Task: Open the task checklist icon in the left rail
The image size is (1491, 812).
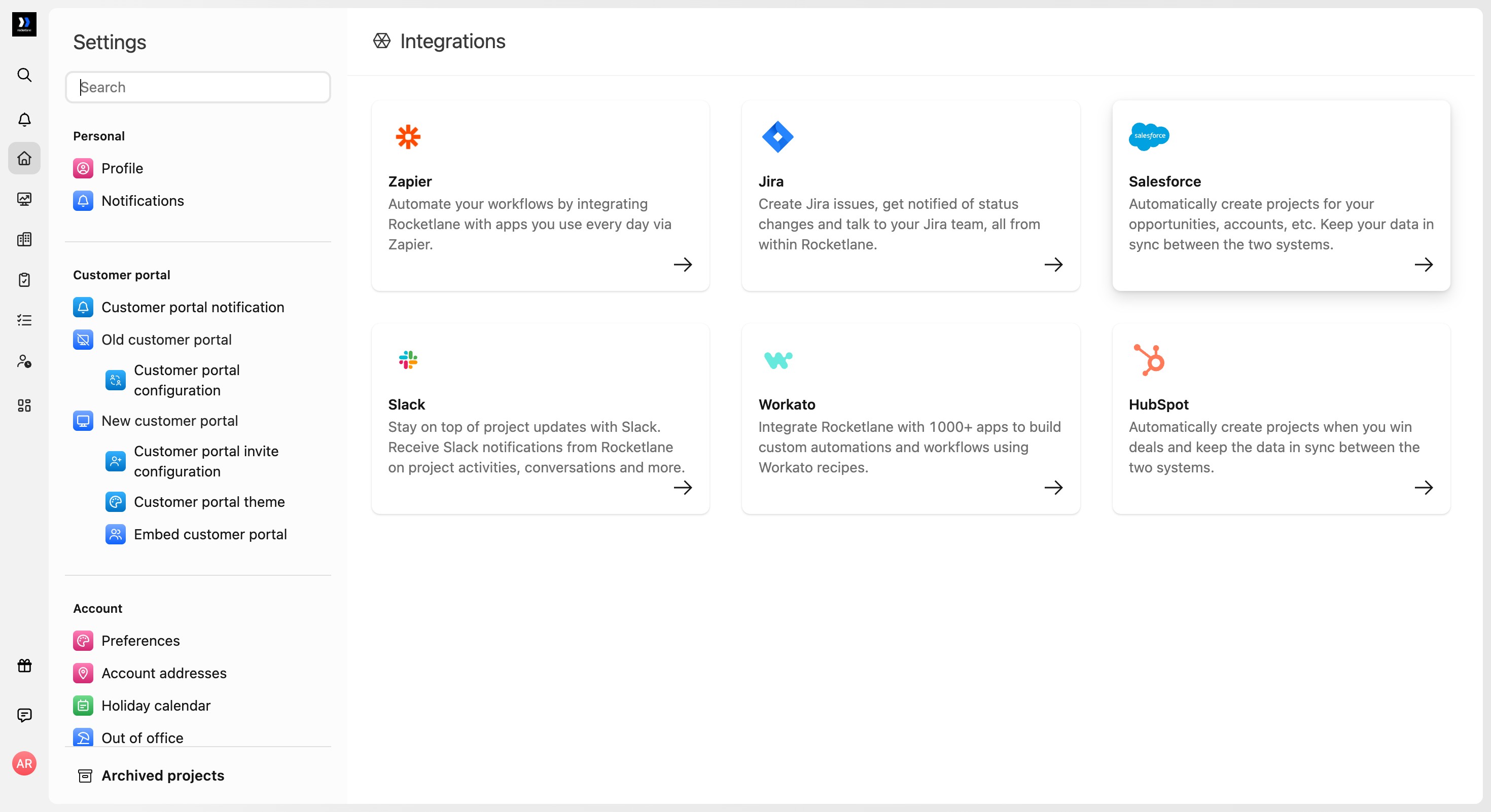Action: tap(24, 320)
